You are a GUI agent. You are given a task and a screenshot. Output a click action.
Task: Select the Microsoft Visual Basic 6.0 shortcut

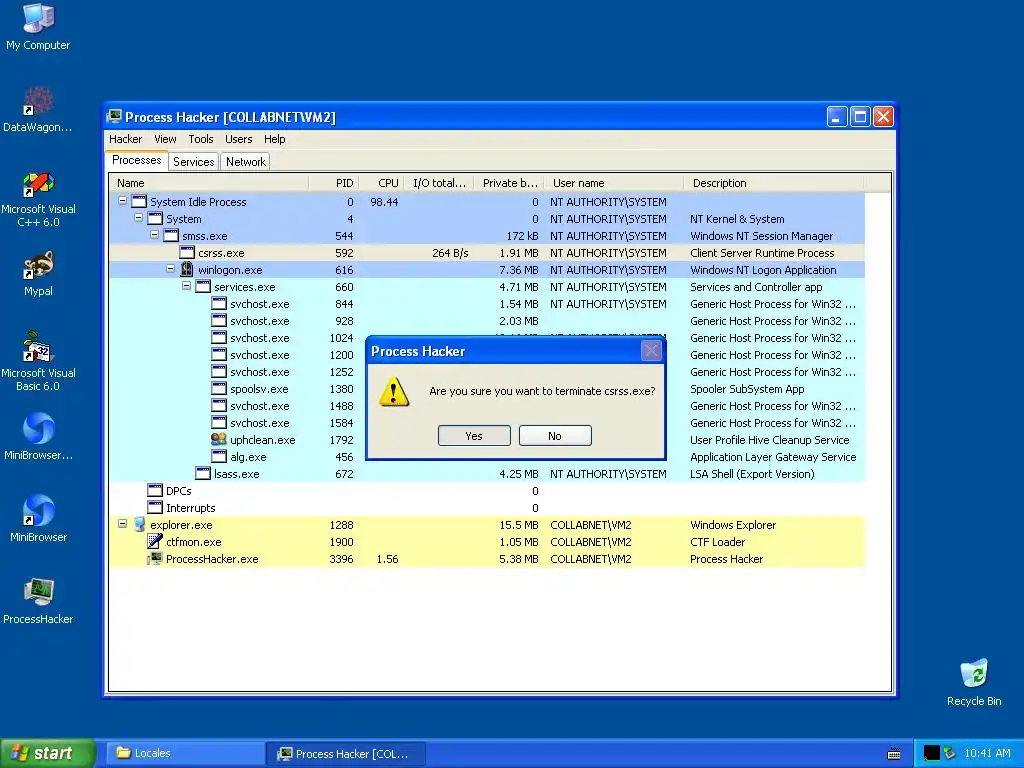38,362
